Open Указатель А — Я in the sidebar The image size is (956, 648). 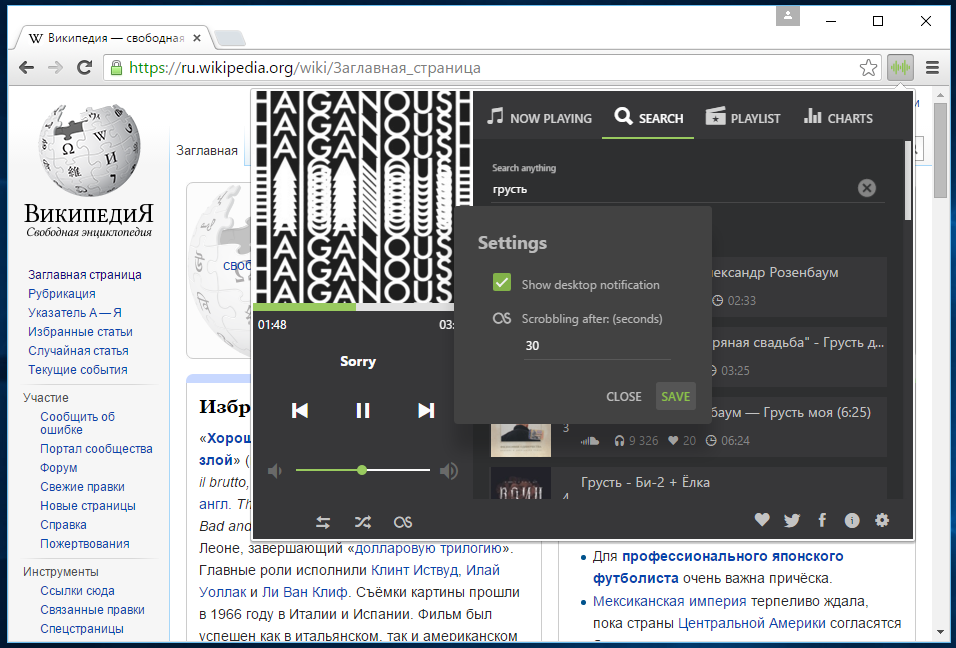[75, 313]
